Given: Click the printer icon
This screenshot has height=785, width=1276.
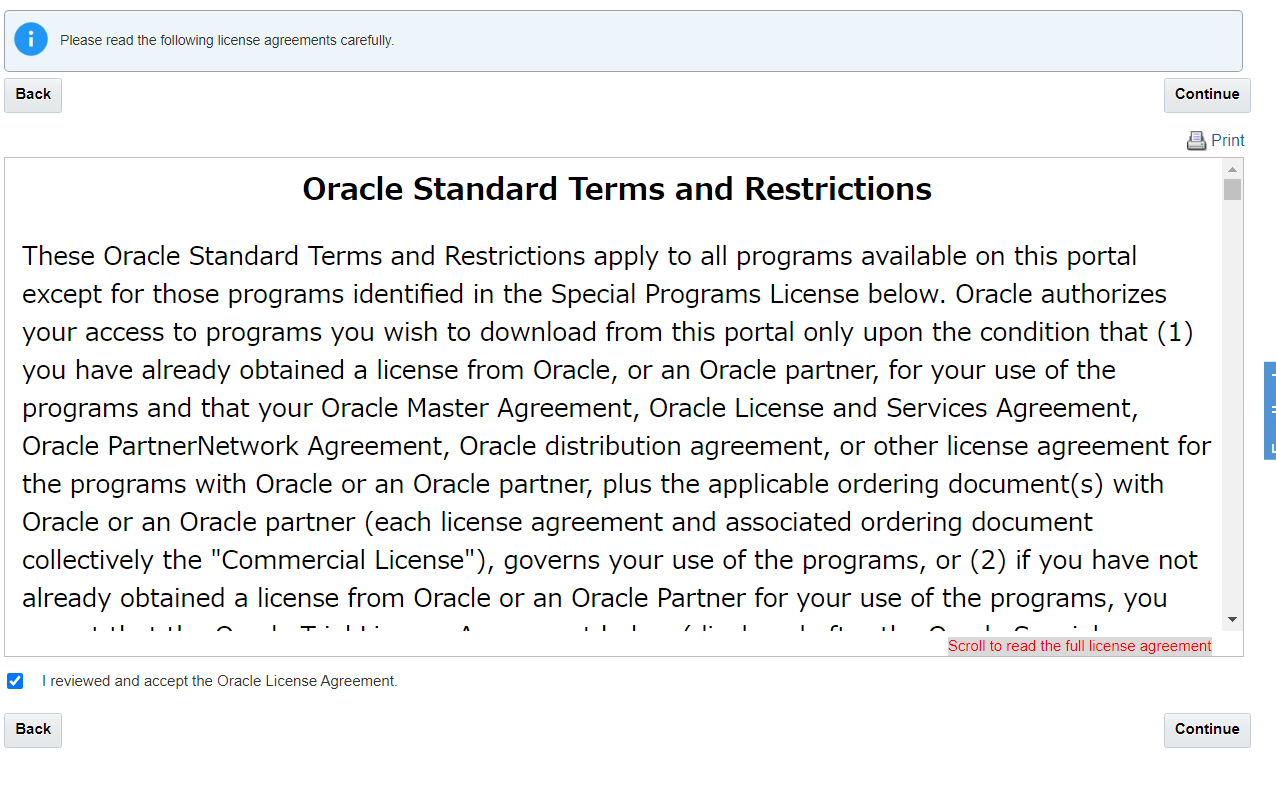Looking at the screenshot, I should click(x=1196, y=141).
